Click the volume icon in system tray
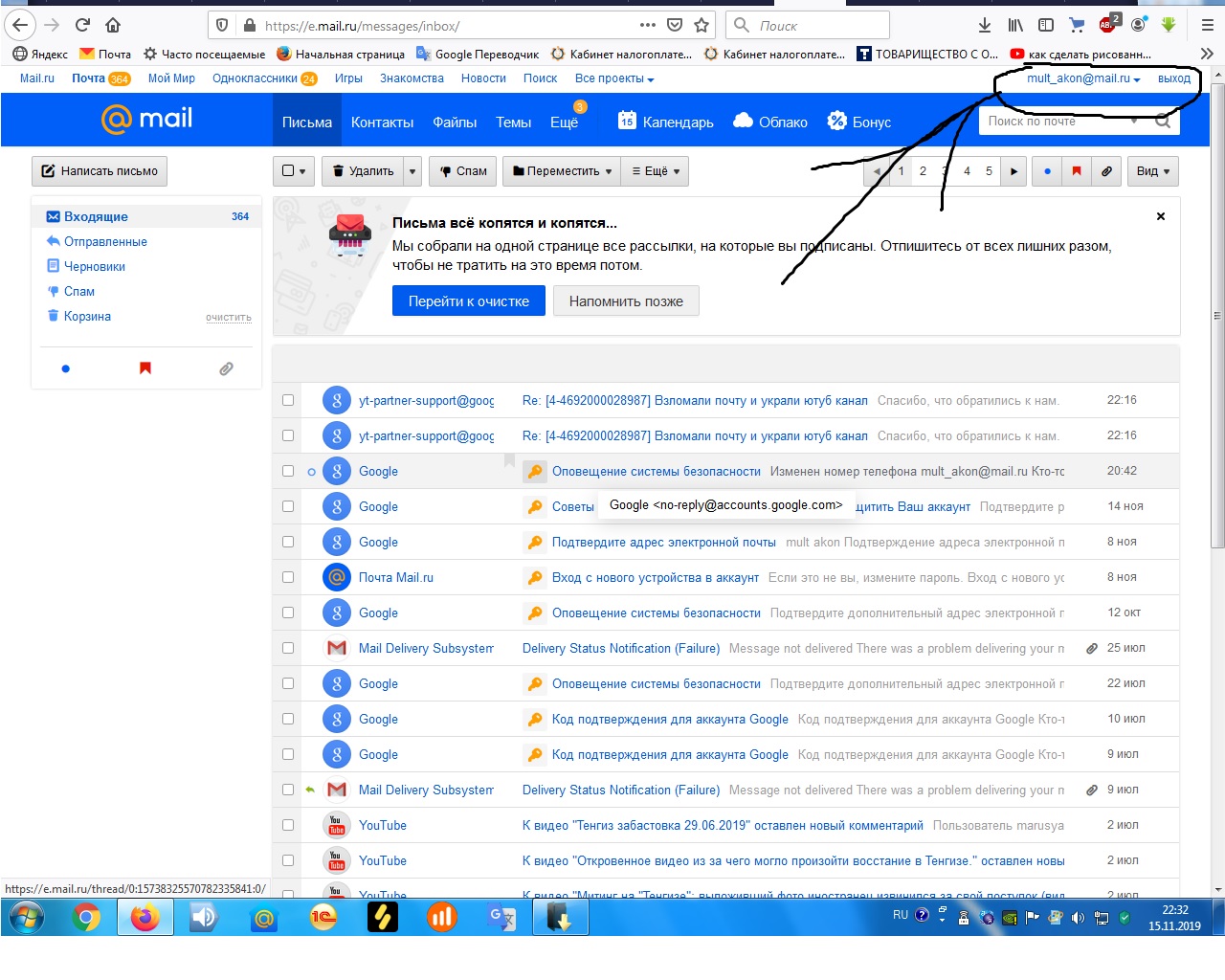Screen dimensions: 1225x980 coord(1078,918)
